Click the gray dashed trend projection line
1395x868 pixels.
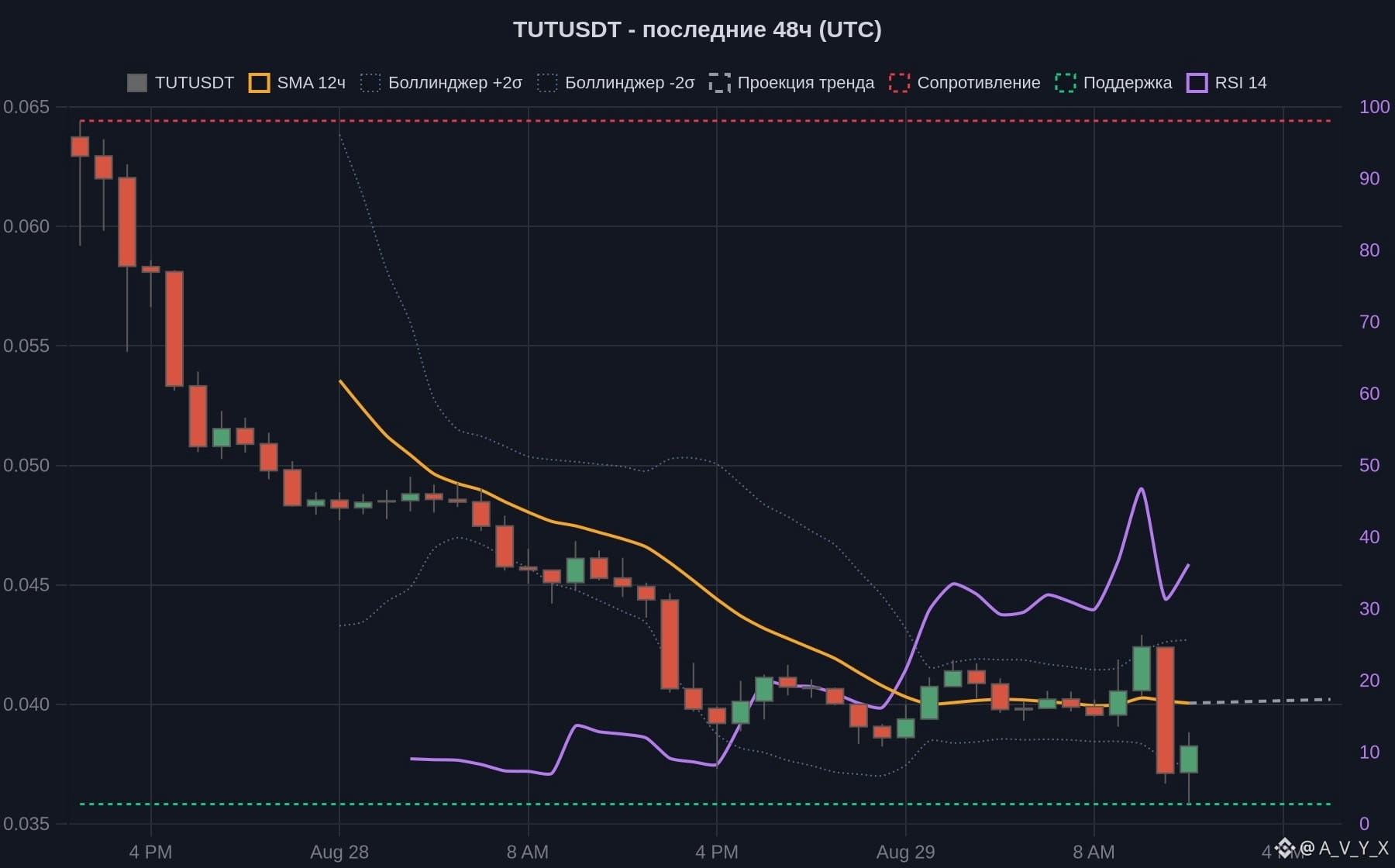[x=1260, y=701]
